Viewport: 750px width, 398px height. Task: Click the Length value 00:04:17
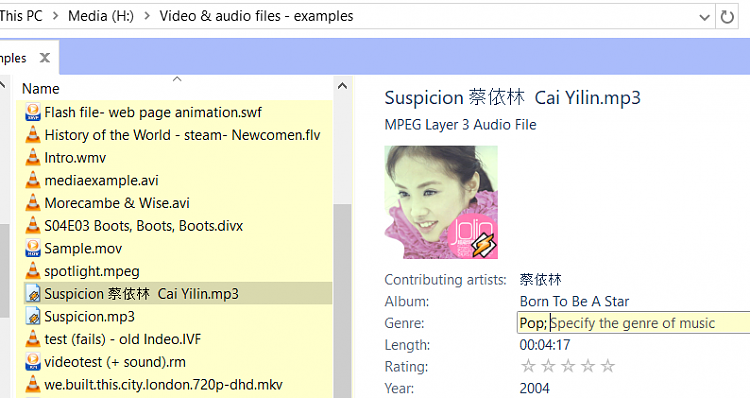point(545,345)
